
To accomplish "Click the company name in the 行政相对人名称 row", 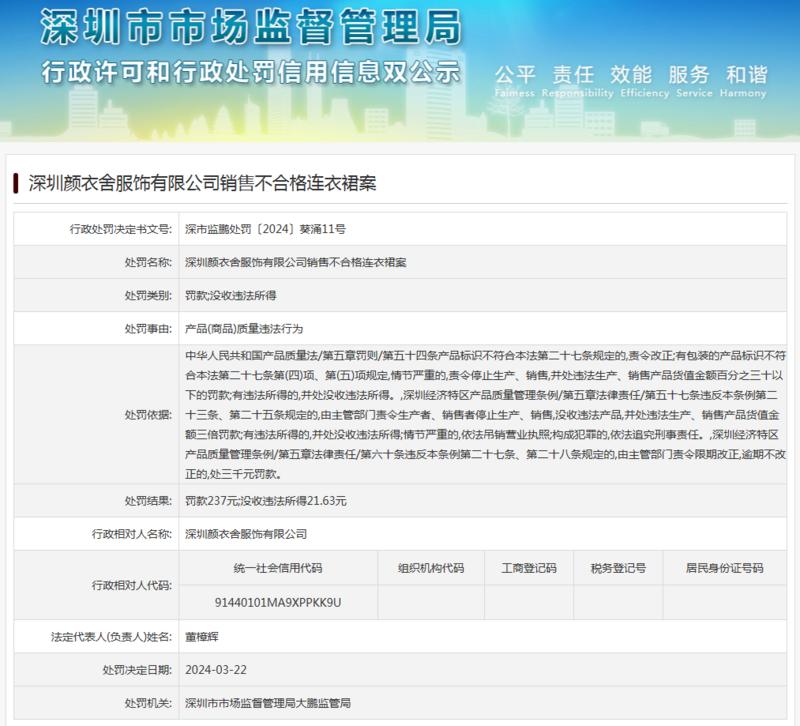I will click(246, 534).
